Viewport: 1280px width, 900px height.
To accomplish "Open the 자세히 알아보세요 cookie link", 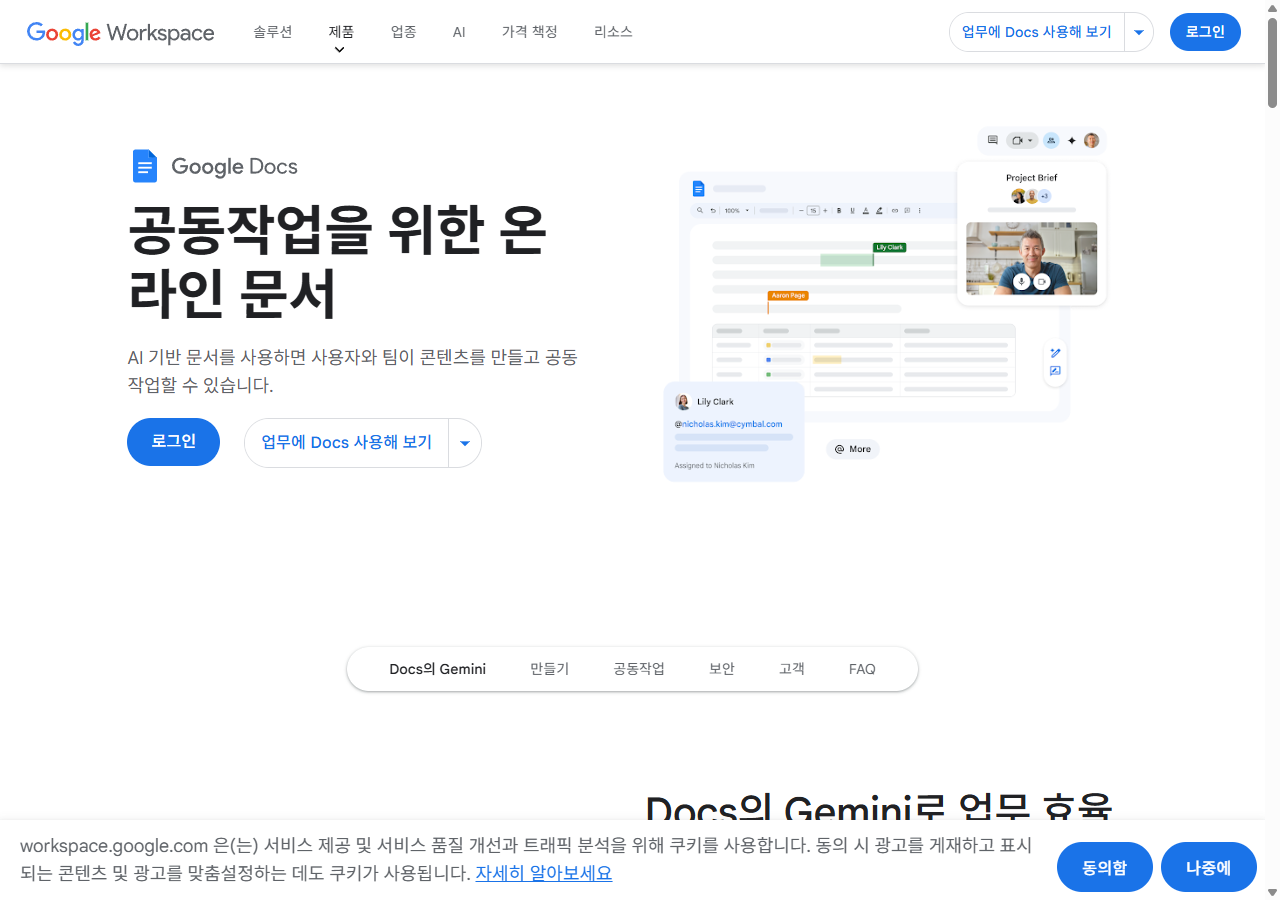I will (543, 872).
